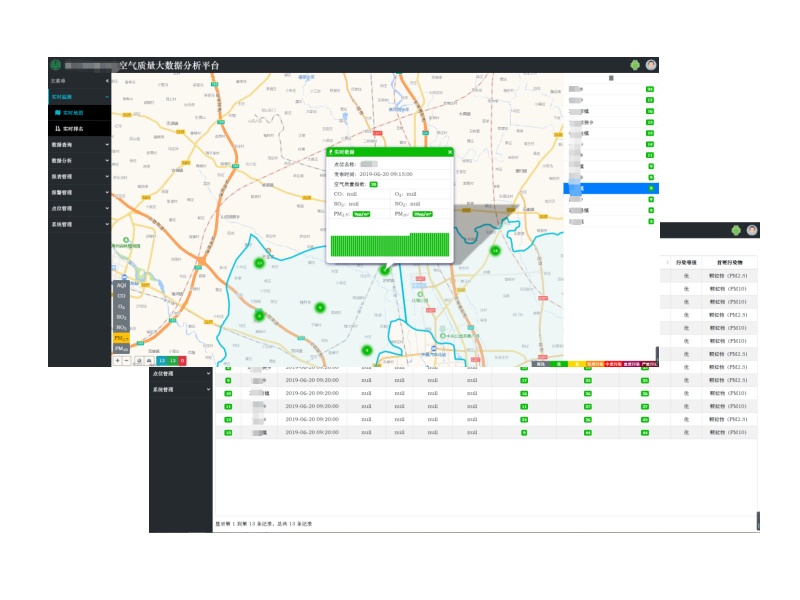
Task: Toggle the AQI pollutant layer
Action: click(121, 286)
